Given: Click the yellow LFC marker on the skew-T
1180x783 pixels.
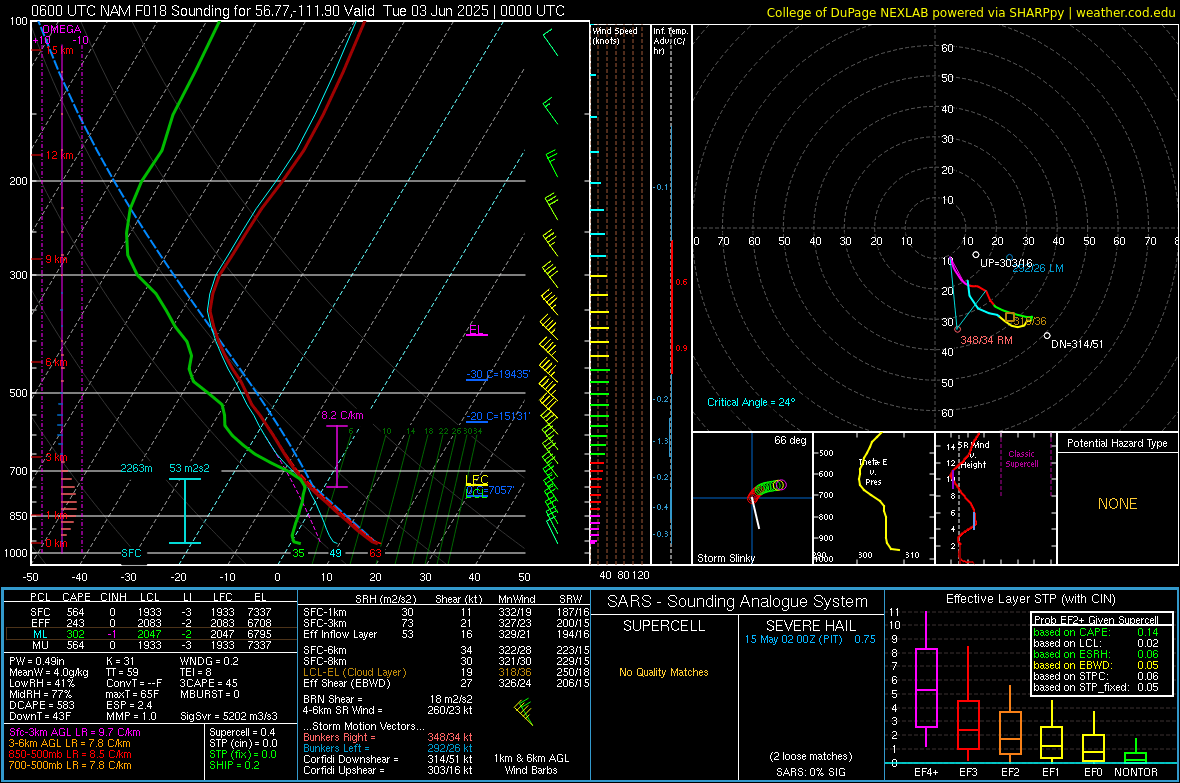Looking at the screenshot, I should [476, 480].
